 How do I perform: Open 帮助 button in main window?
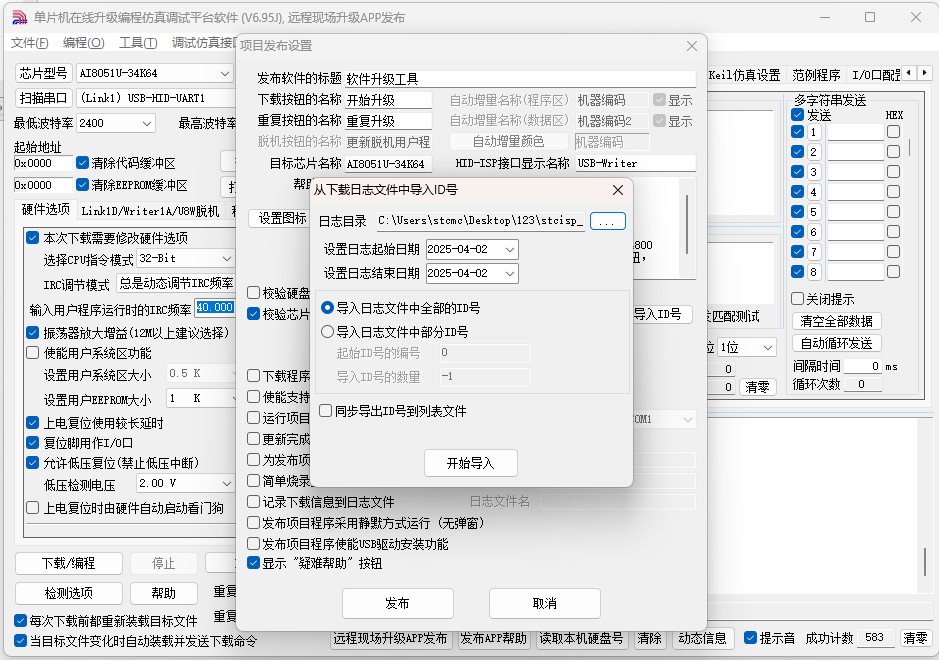(x=163, y=593)
